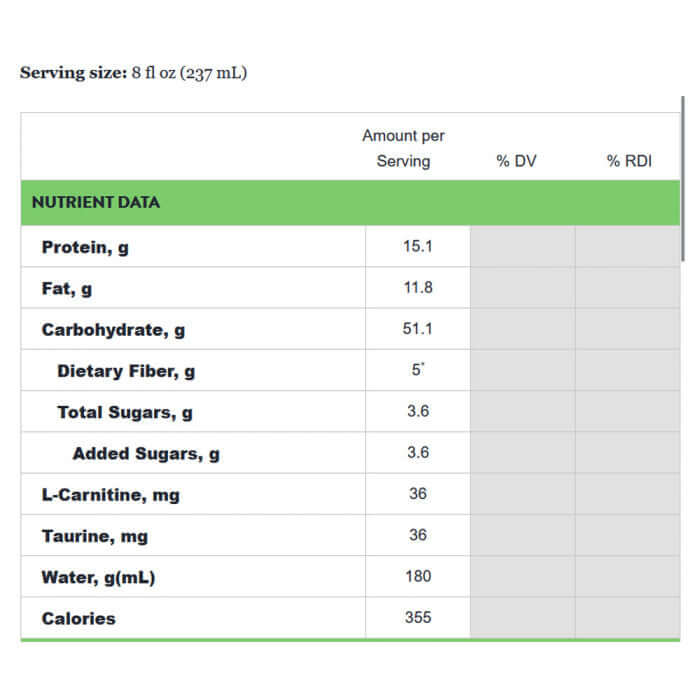Viewport: 700px width, 700px height.
Task: Click the Total Sugars, g row label
Action: click(x=125, y=412)
